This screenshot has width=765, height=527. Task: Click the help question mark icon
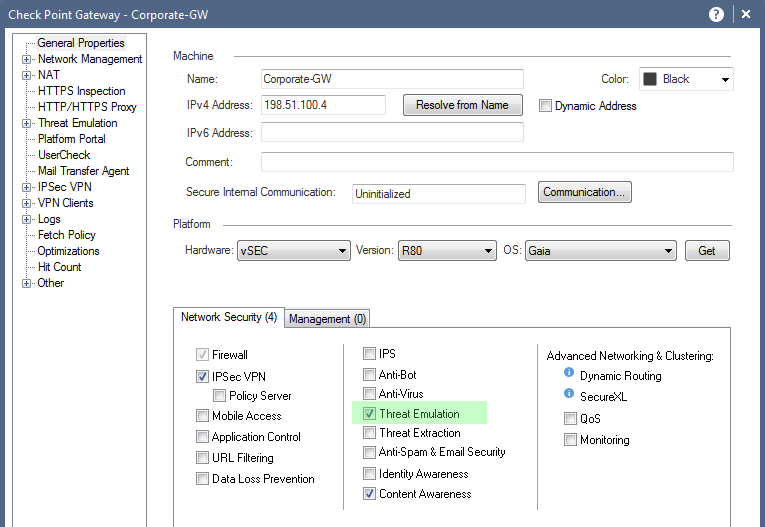(x=716, y=15)
